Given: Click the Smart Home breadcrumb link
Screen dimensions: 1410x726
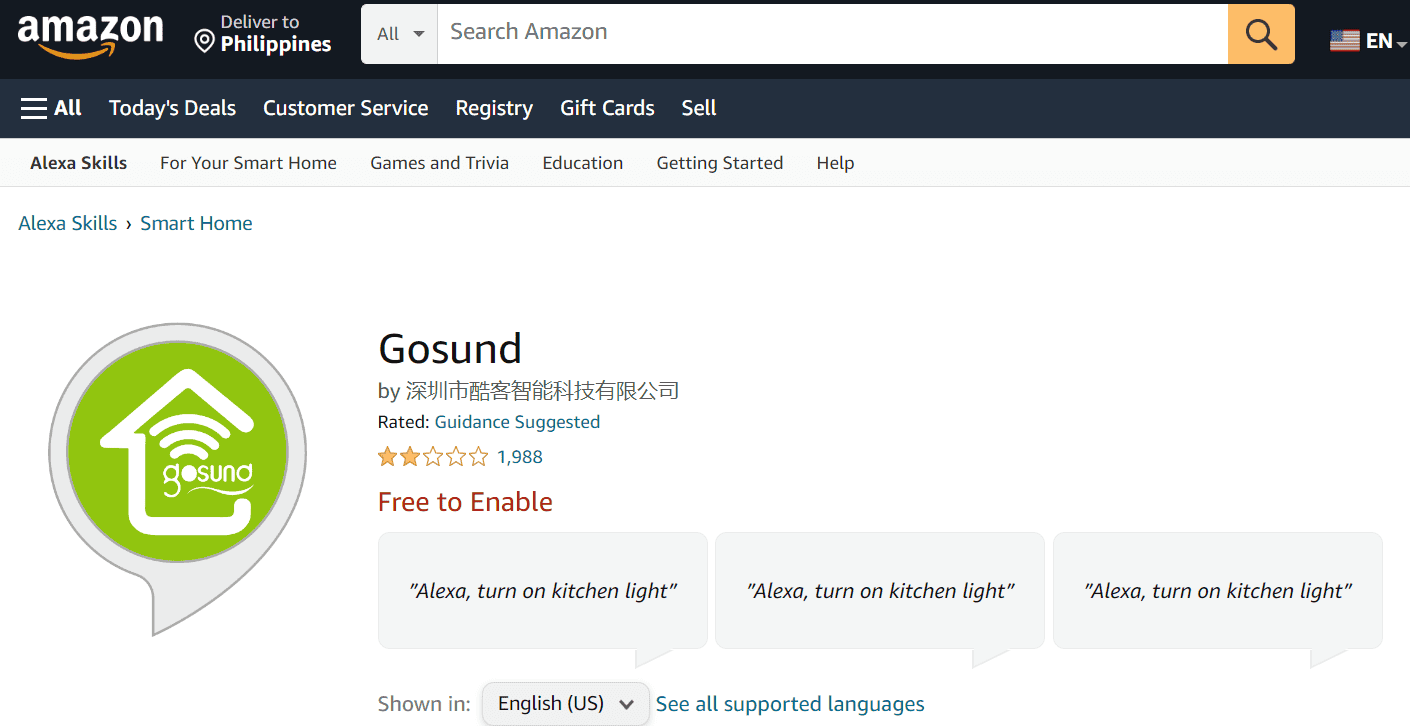Looking at the screenshot, I should [x=196, y=223].
